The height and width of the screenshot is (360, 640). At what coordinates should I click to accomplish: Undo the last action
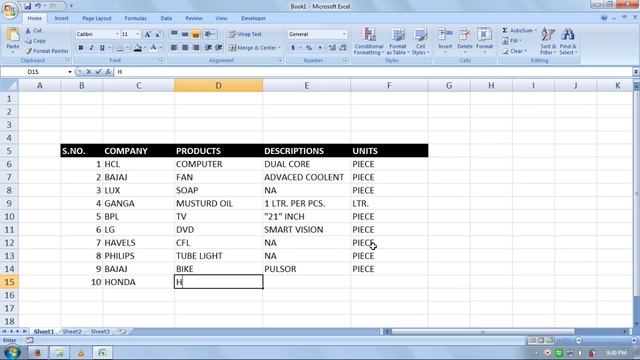[x=38, y=6]
